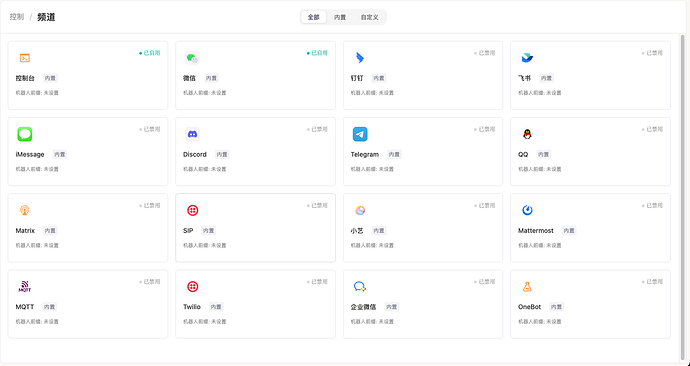This screenshot has width=690, height=366.
Task: Click 已禁用 status on QQ card
Action: (652, 129)
